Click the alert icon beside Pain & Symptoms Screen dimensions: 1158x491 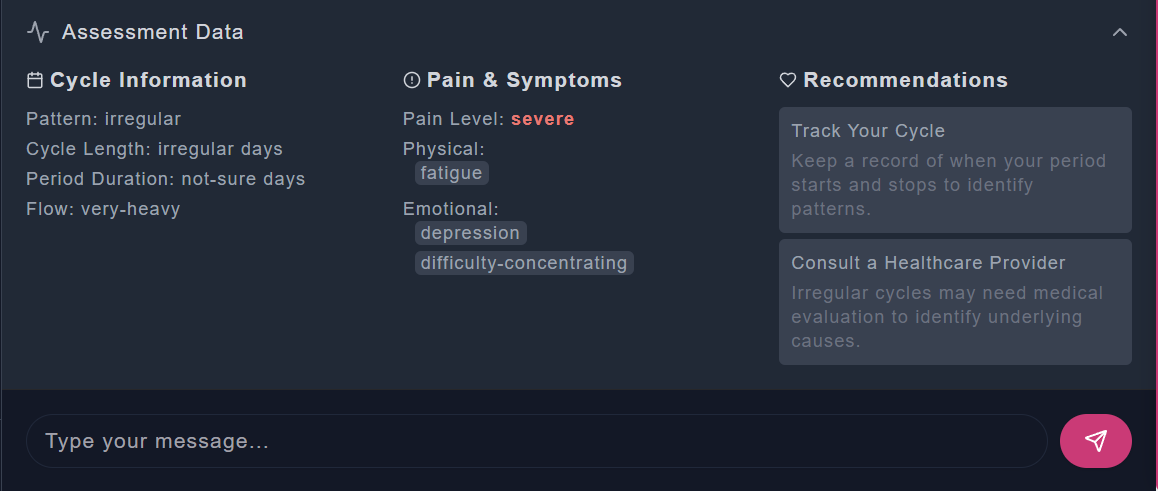click(x=411, y=81)
